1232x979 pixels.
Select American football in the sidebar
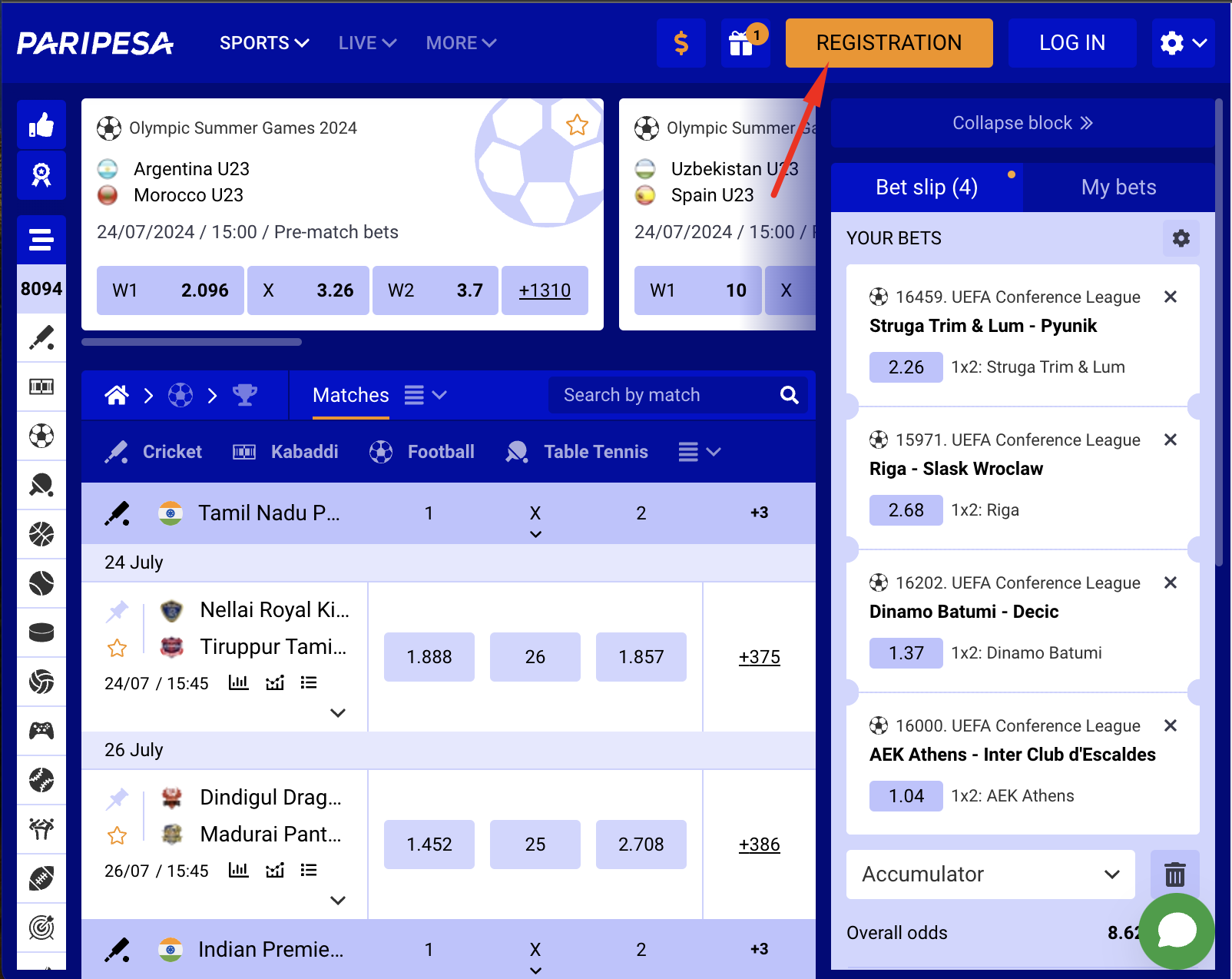point(41,878)
